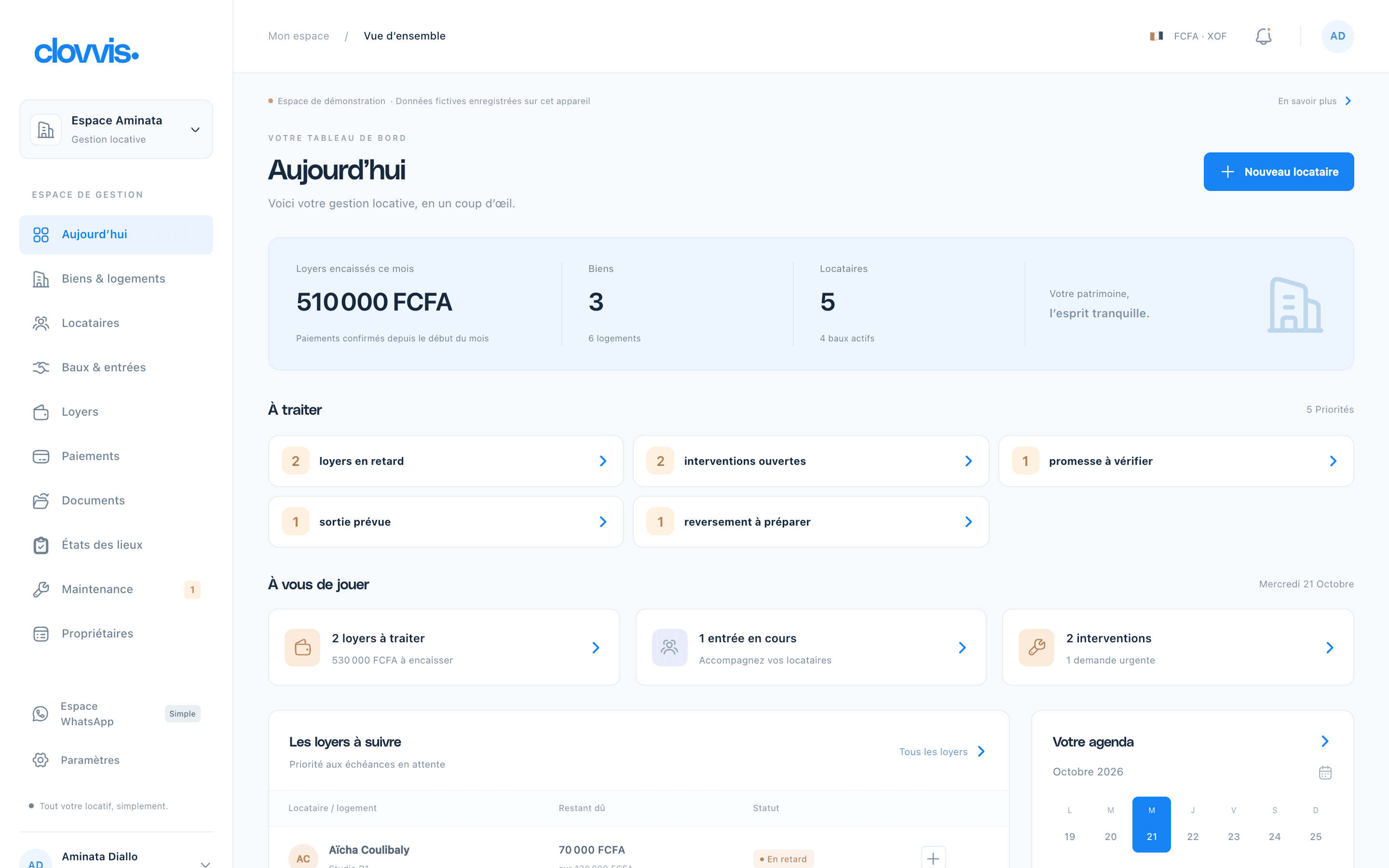The image size is (1389, 868).
Task: Click the plus icon on Aïcha Coulibaly row
Action: click(x=933, y=858)
